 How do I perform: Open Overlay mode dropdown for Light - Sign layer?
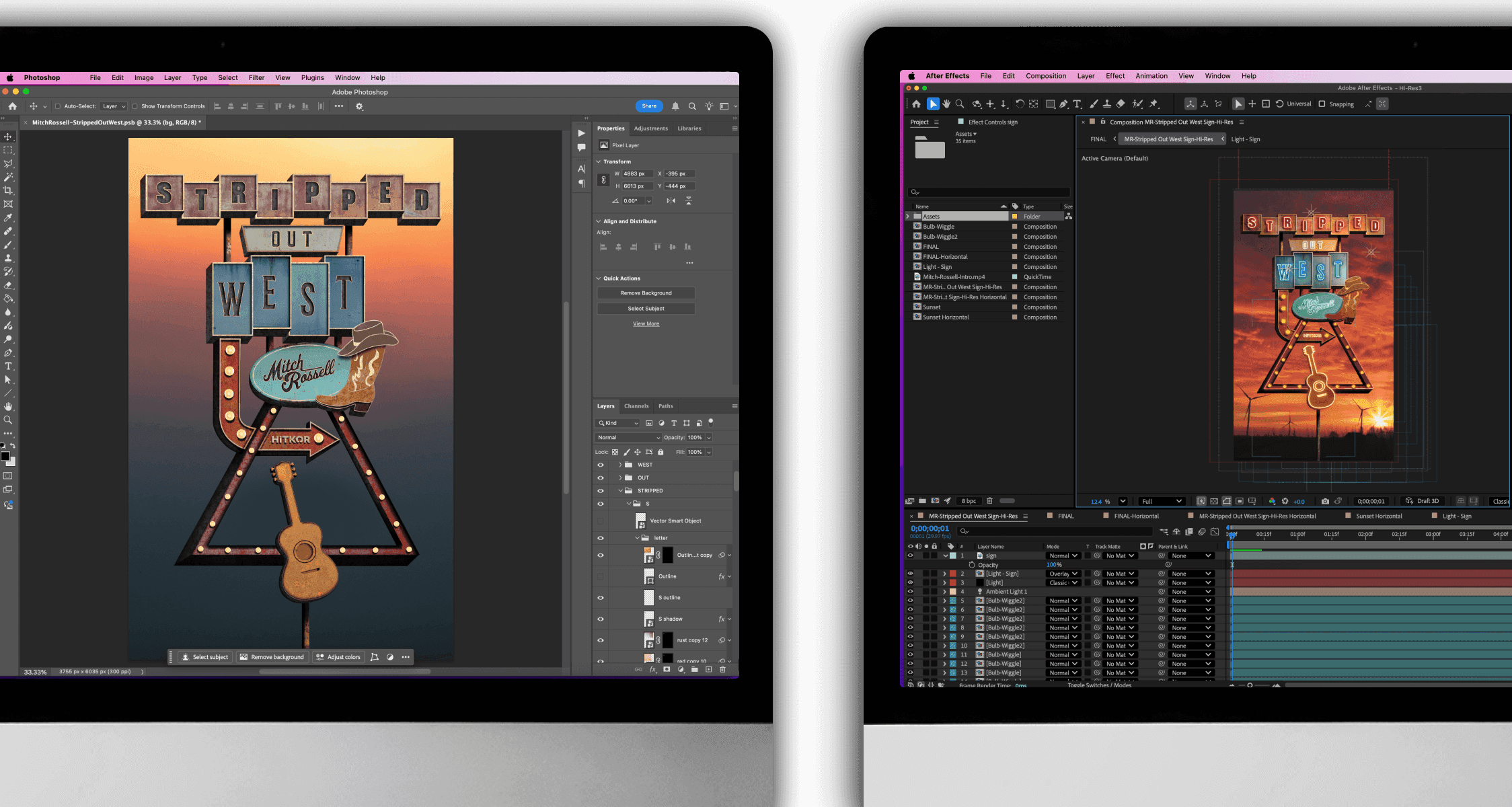coord(1064,574)
